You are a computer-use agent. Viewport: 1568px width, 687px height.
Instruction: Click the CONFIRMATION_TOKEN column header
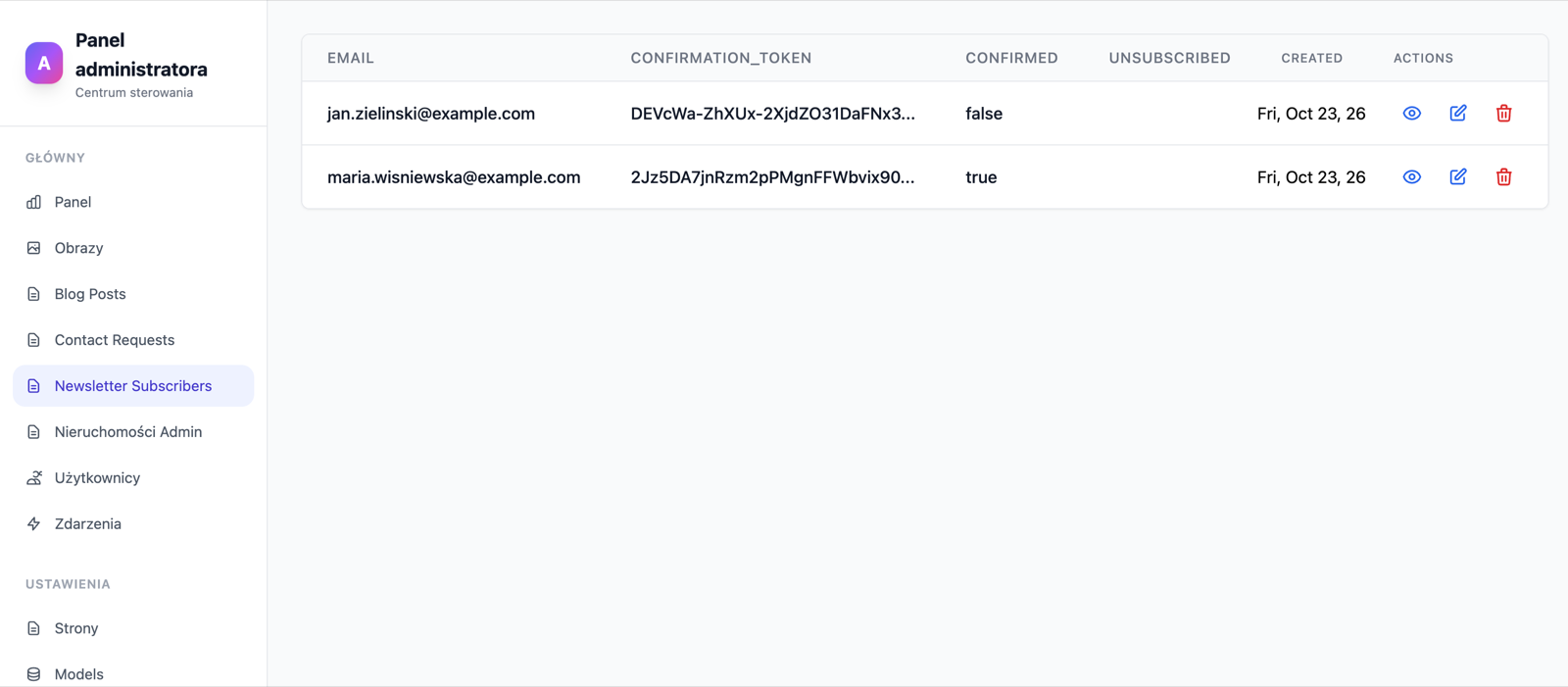[x=721, y=58]
